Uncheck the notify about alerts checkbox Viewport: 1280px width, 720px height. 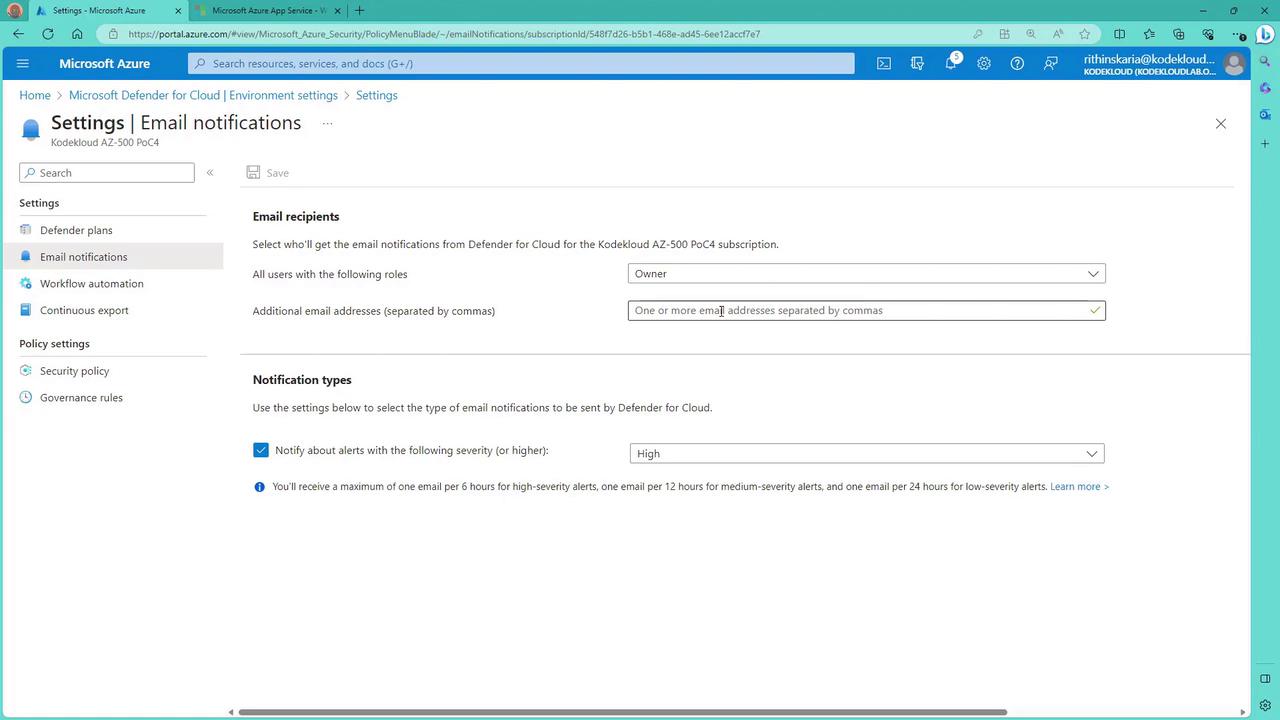261,451
